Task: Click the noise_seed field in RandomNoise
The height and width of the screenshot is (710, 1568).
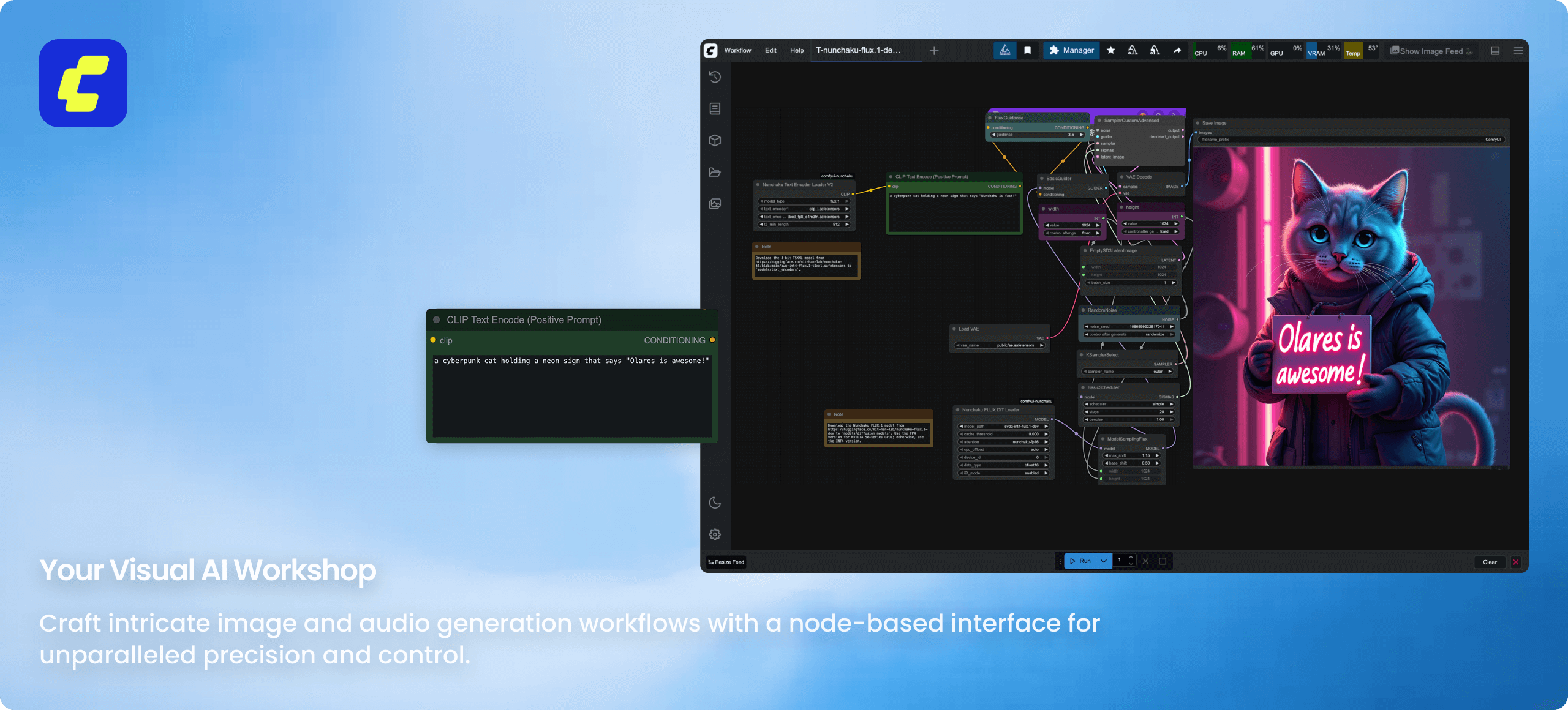Action: pyautogui.click(x=1129, y=327)
